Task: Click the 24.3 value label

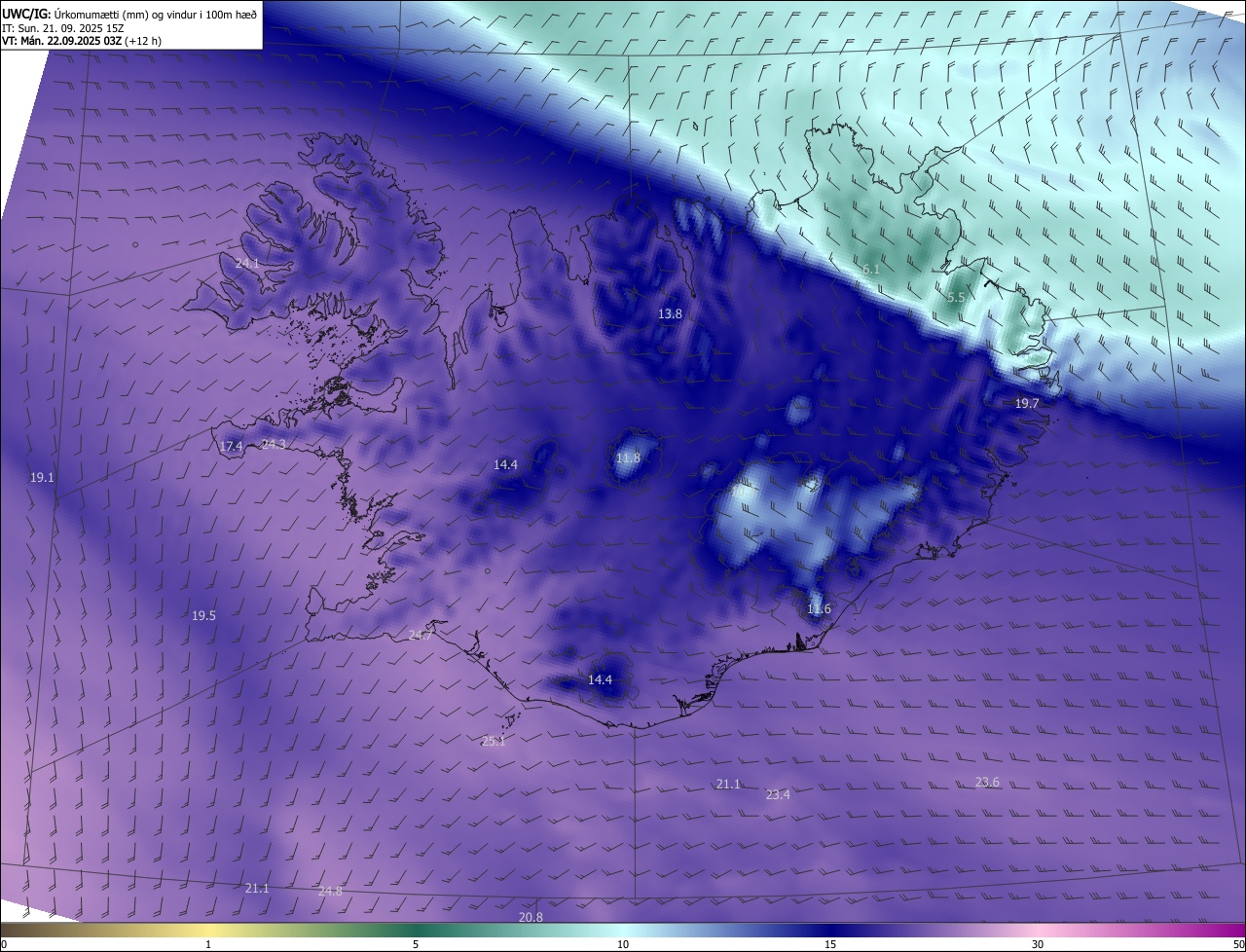Action: (x=275, y=444)
